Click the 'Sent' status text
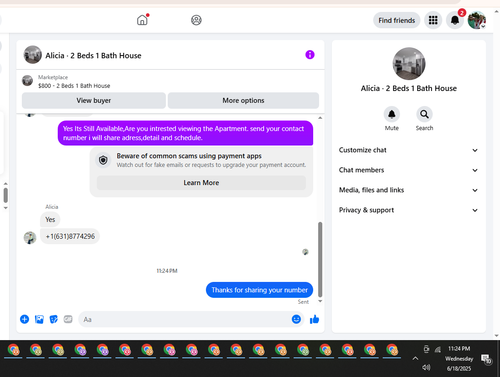Screen dimensions: 500x377 coord(303,302)
